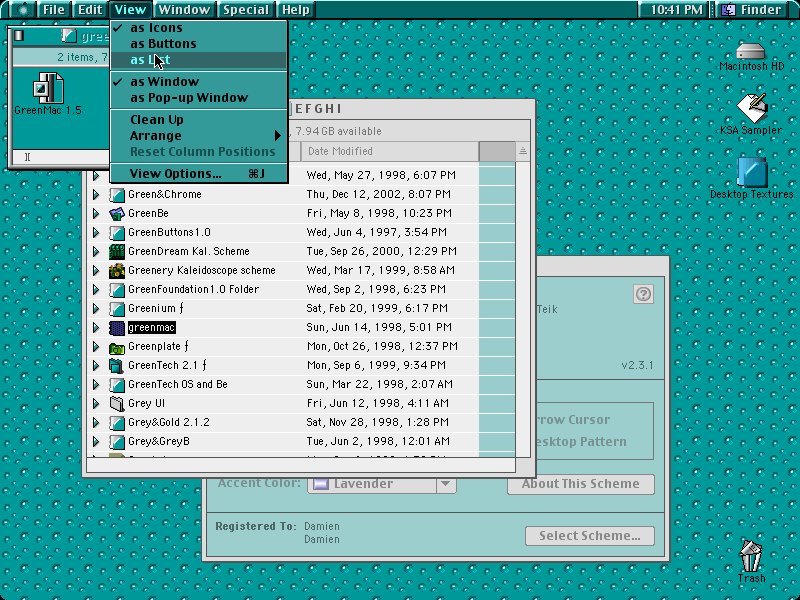Image resolution: width=800 pixels, height=600 pixels.
Task: Expand the Greenium ƒ disclosure triangle
Action: pyautogui.click(x=96, y=309)
